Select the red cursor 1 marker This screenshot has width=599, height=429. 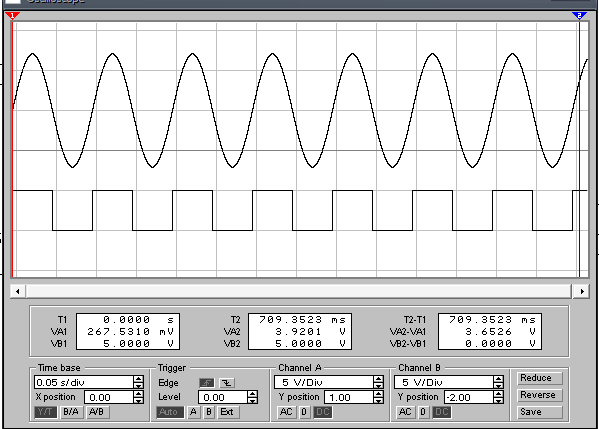(12, 15)
